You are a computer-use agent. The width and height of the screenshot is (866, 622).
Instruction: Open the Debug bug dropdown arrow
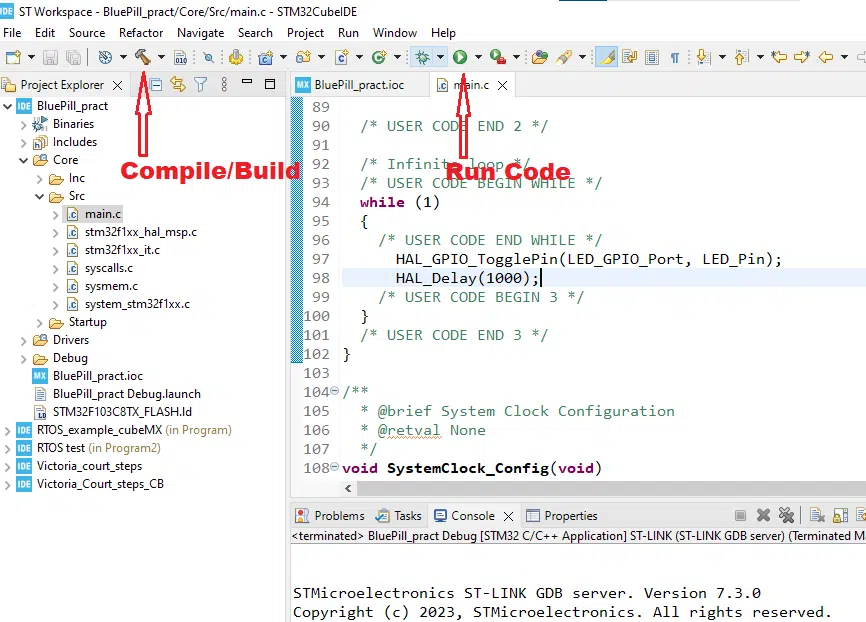click(440, 57)
